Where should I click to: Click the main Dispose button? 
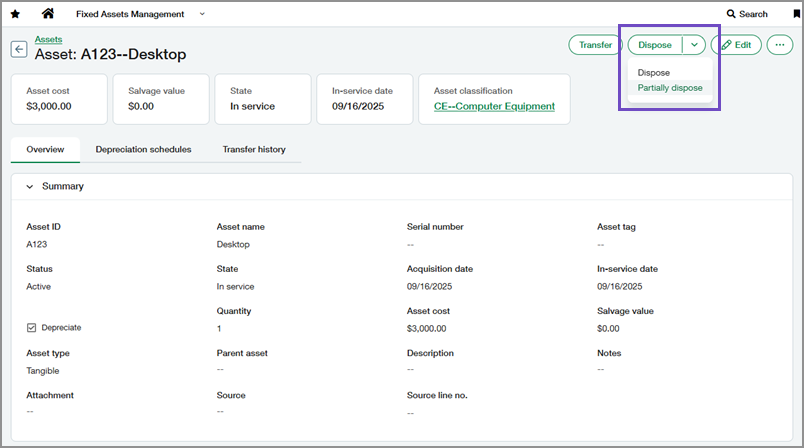click(x=655, y=45)
